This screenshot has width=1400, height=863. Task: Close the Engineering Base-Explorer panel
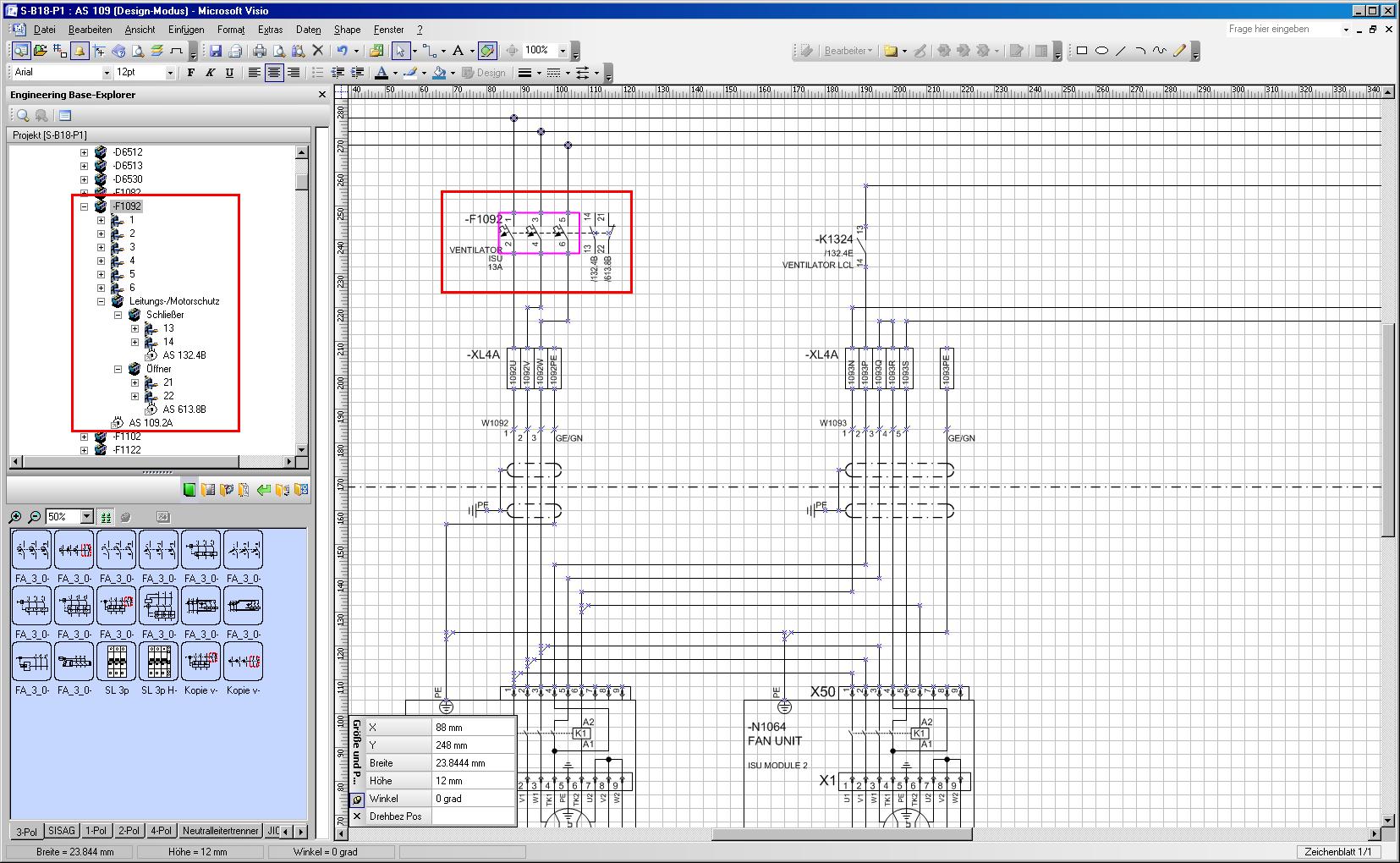tap(321, 95)
